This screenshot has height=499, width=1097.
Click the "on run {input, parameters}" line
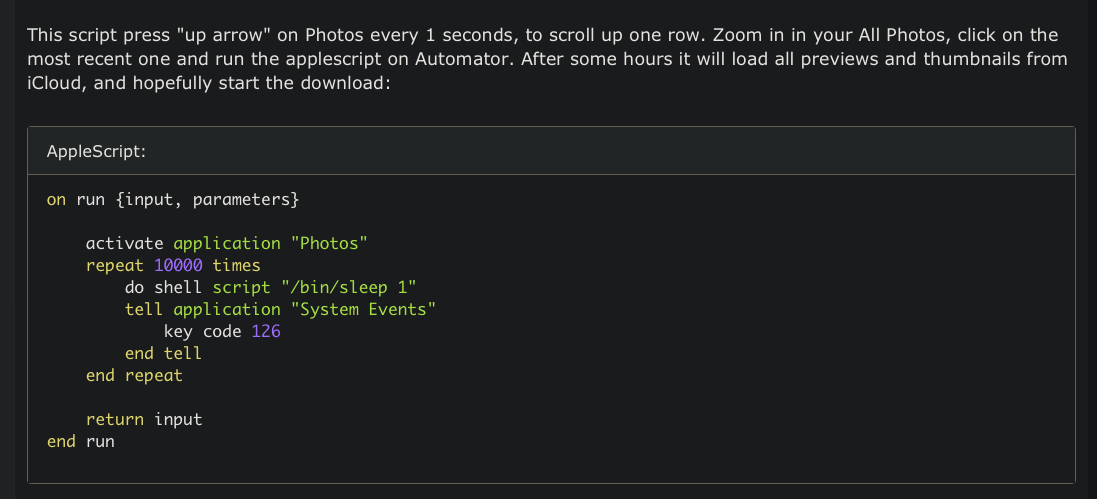coord(173,199)
